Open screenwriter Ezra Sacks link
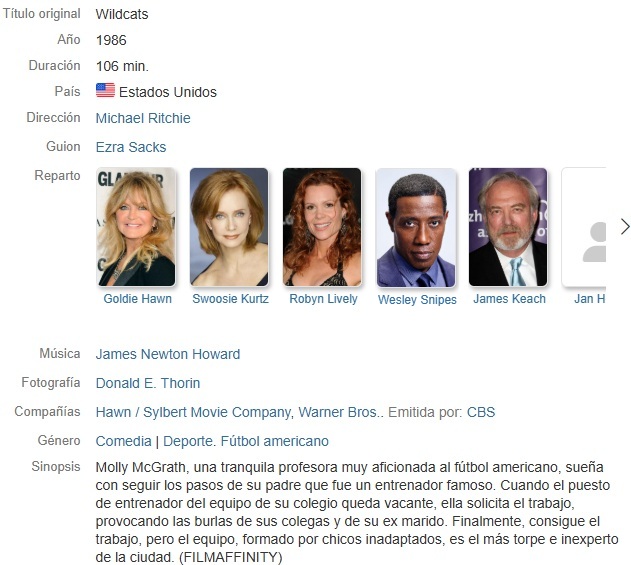The width and height of the screenshot is (631, 565). point(131,147)
